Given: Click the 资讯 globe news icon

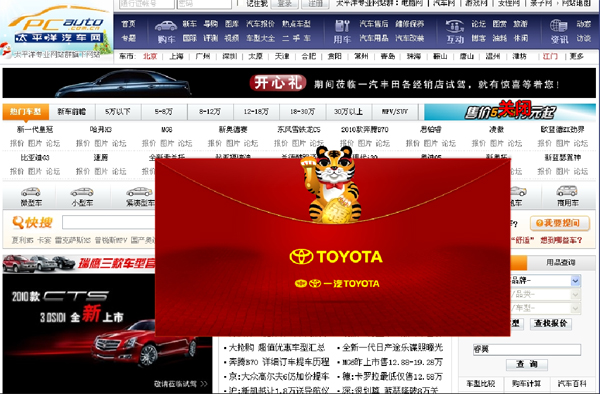Looking at the screenshot, I should [558, 26].
